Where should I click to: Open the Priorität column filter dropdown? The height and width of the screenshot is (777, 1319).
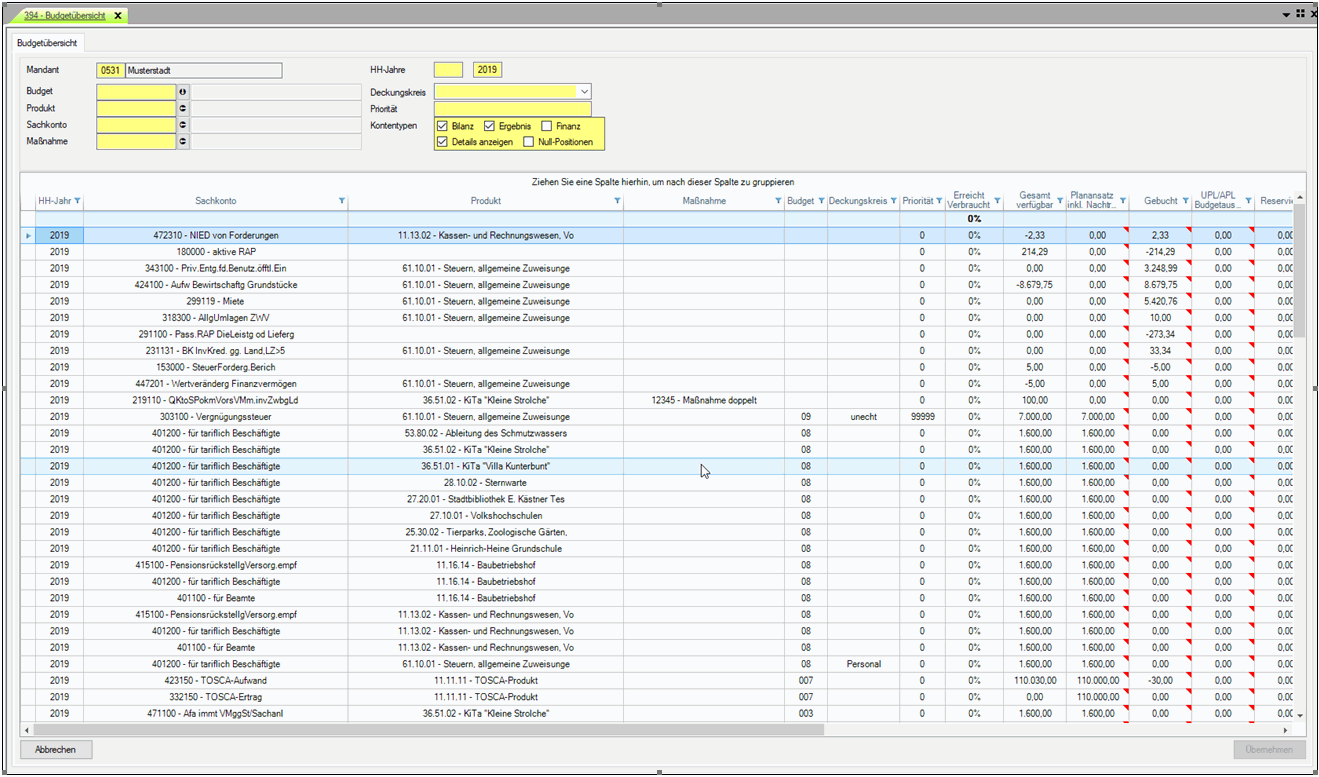[x=940, y=201]
